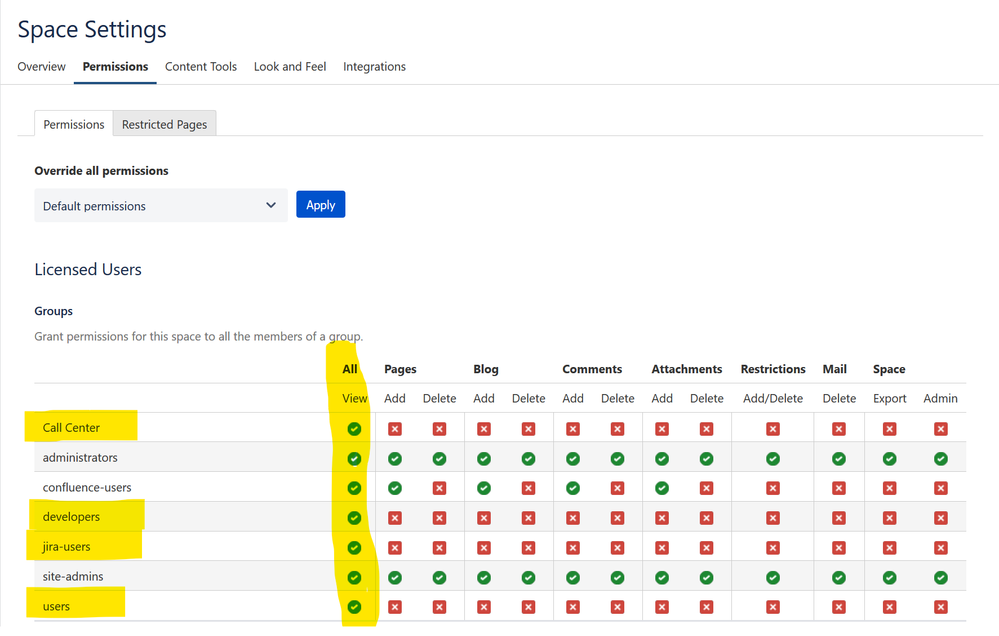The width and height of the screenshot is (999, 636).
Task: Click the Export sub-header under Space
Action: click(889, 398)
